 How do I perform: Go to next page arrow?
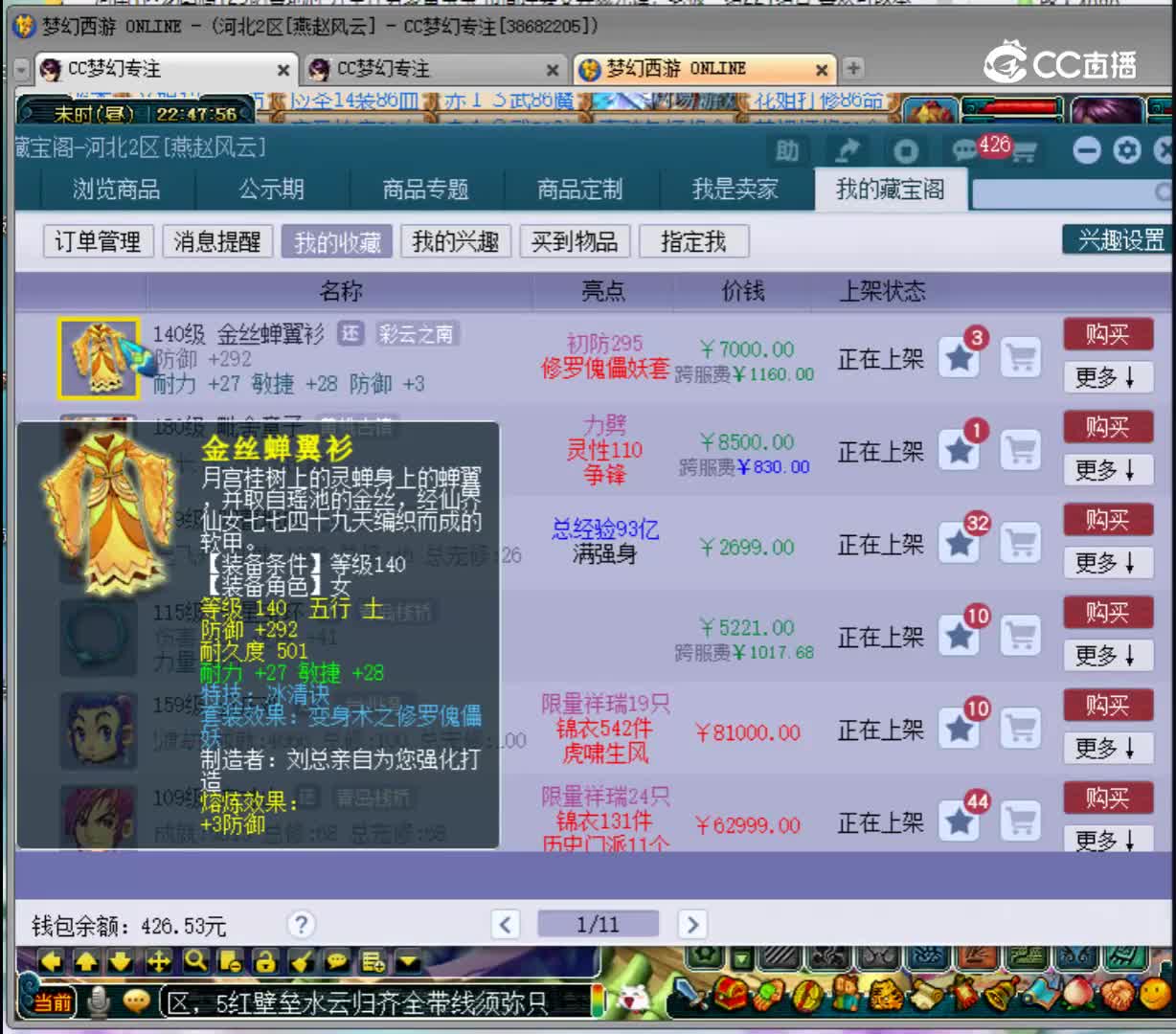pyautogui.click(x=691, y=924)
